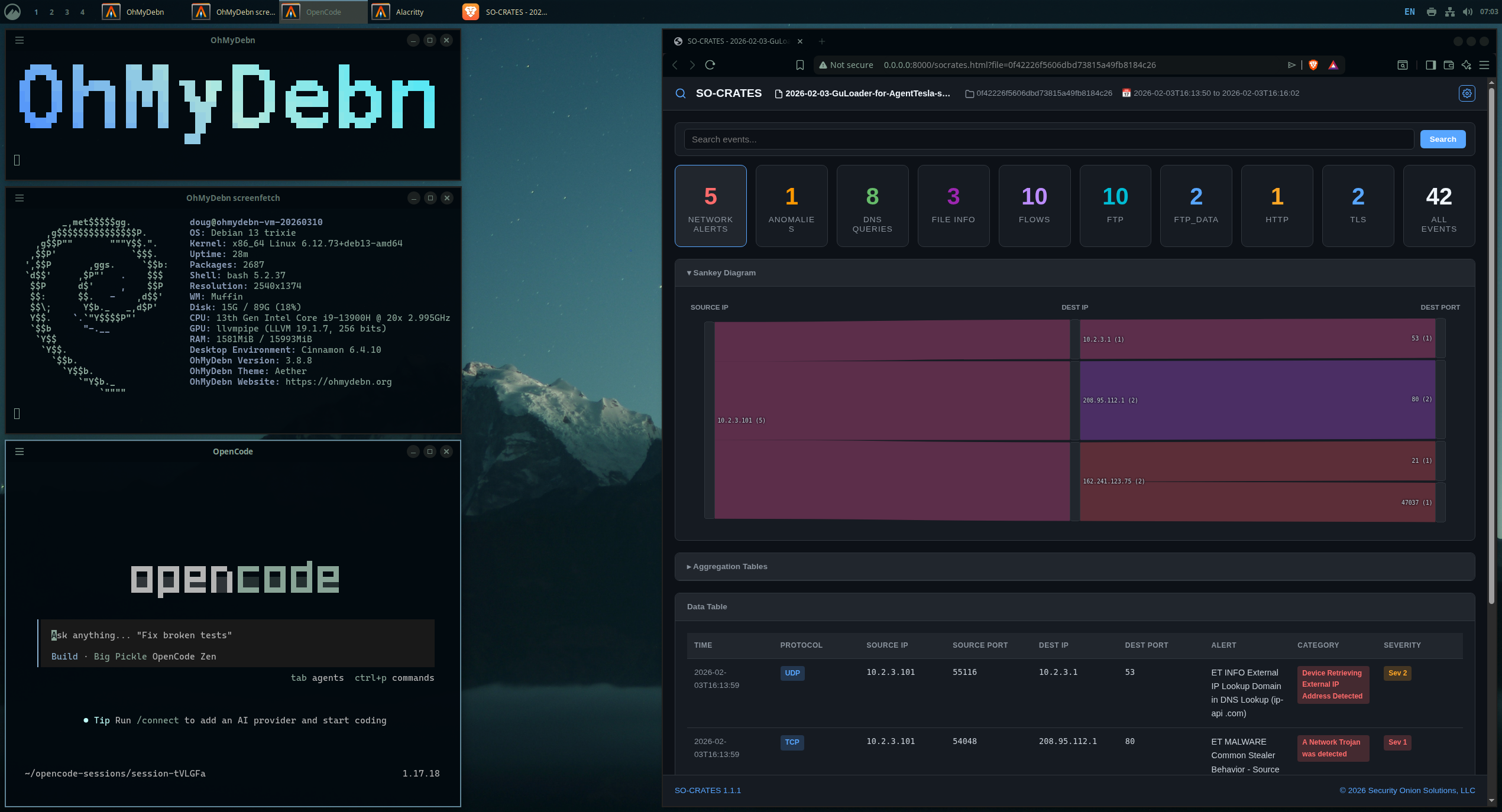Open the Brave Wallet icon
The height and width of the screenshot is (812, 1502).
point(1448,65)
